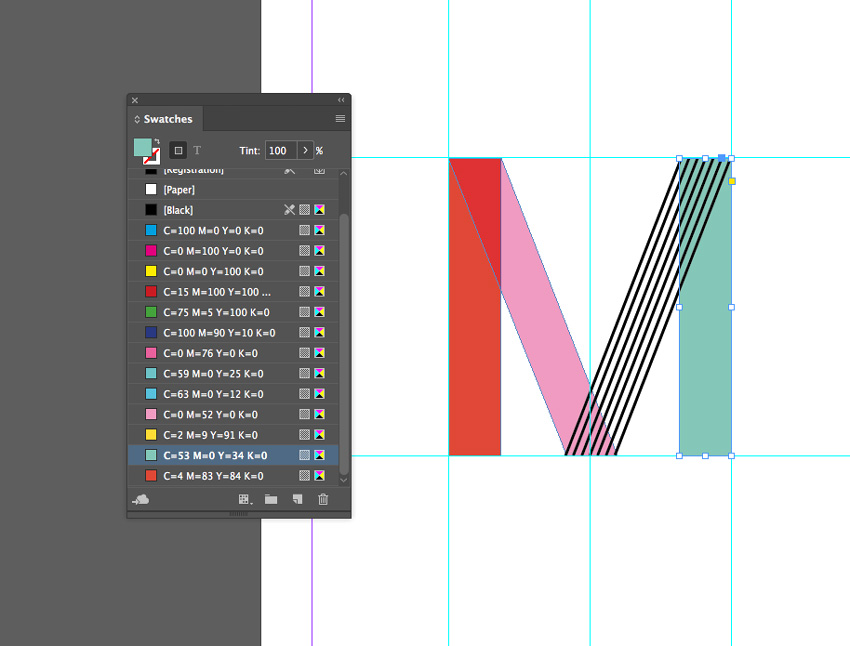Screen dimensions: 850x646
Task: Swap fill and stroke arrow icon
Action: tap(157, 141)
